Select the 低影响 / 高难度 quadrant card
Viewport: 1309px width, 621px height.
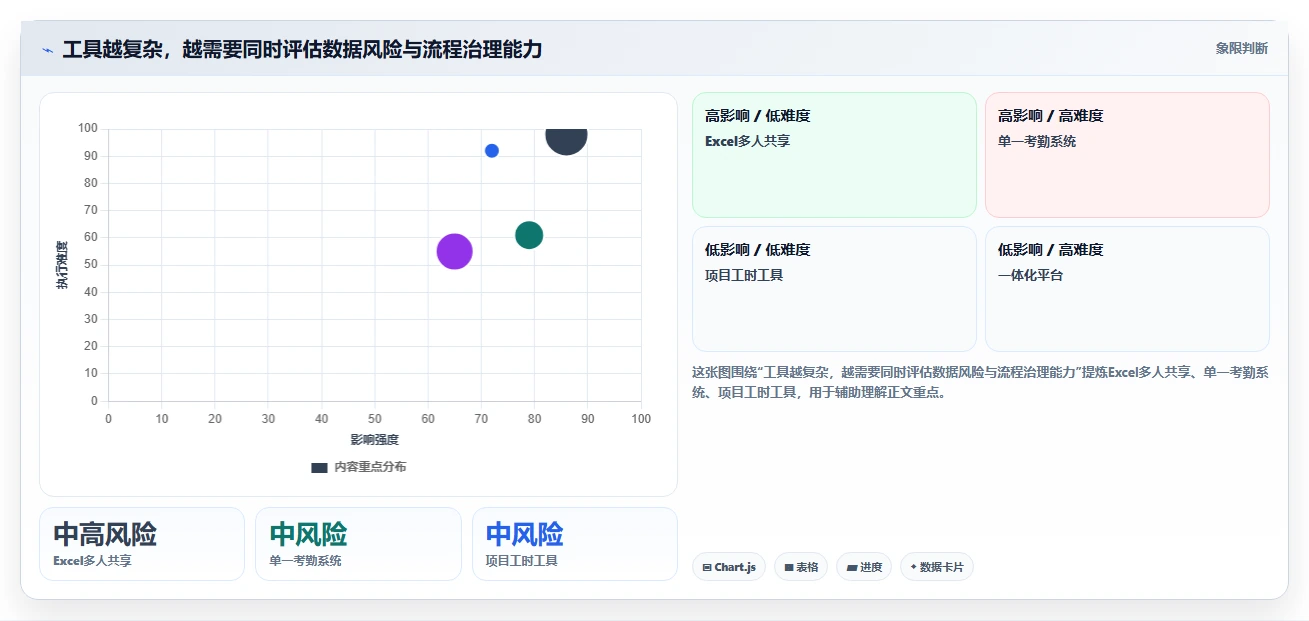tap(1127, 289)
